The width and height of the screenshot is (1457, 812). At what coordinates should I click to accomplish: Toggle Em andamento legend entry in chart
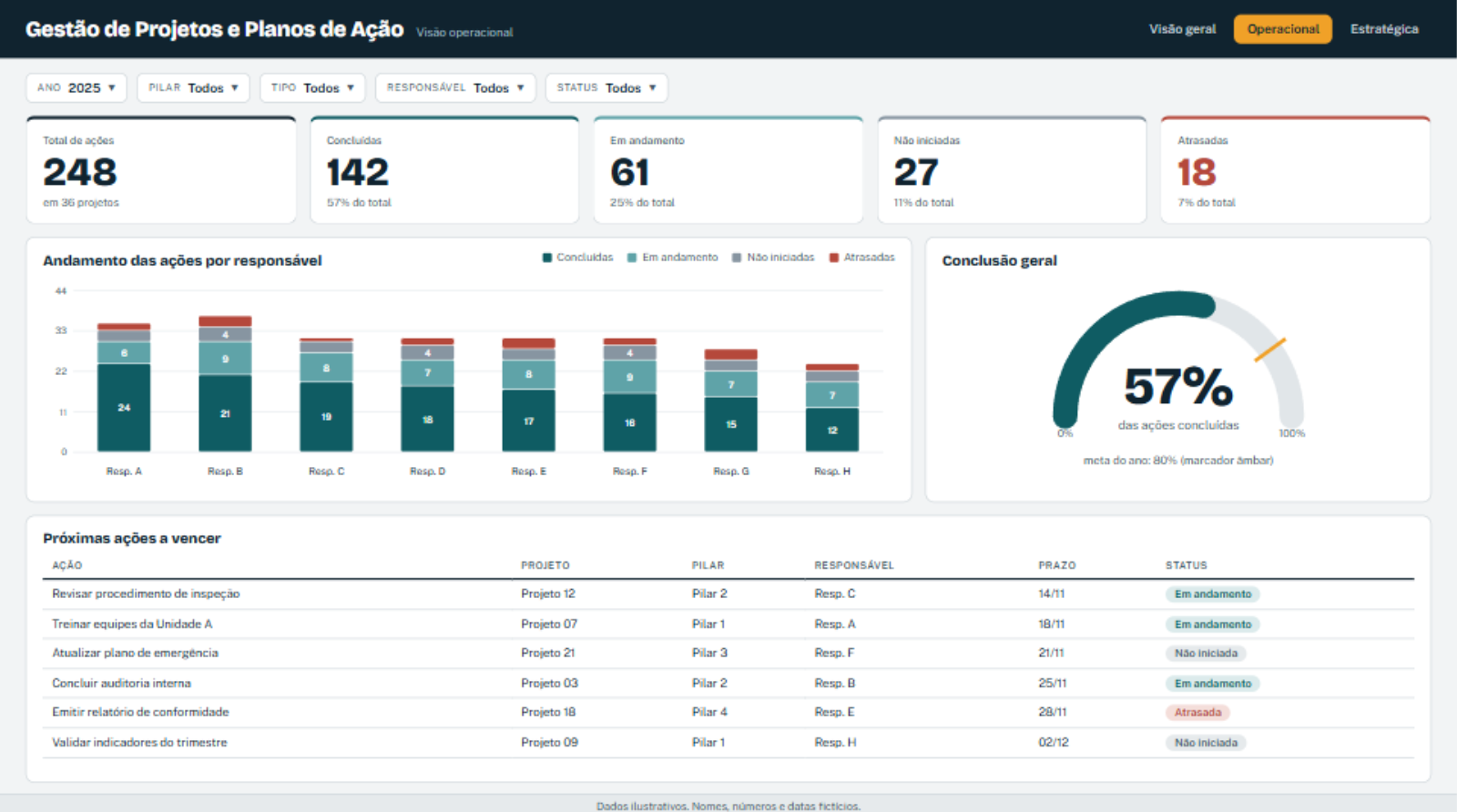click(x=673, y=258)
